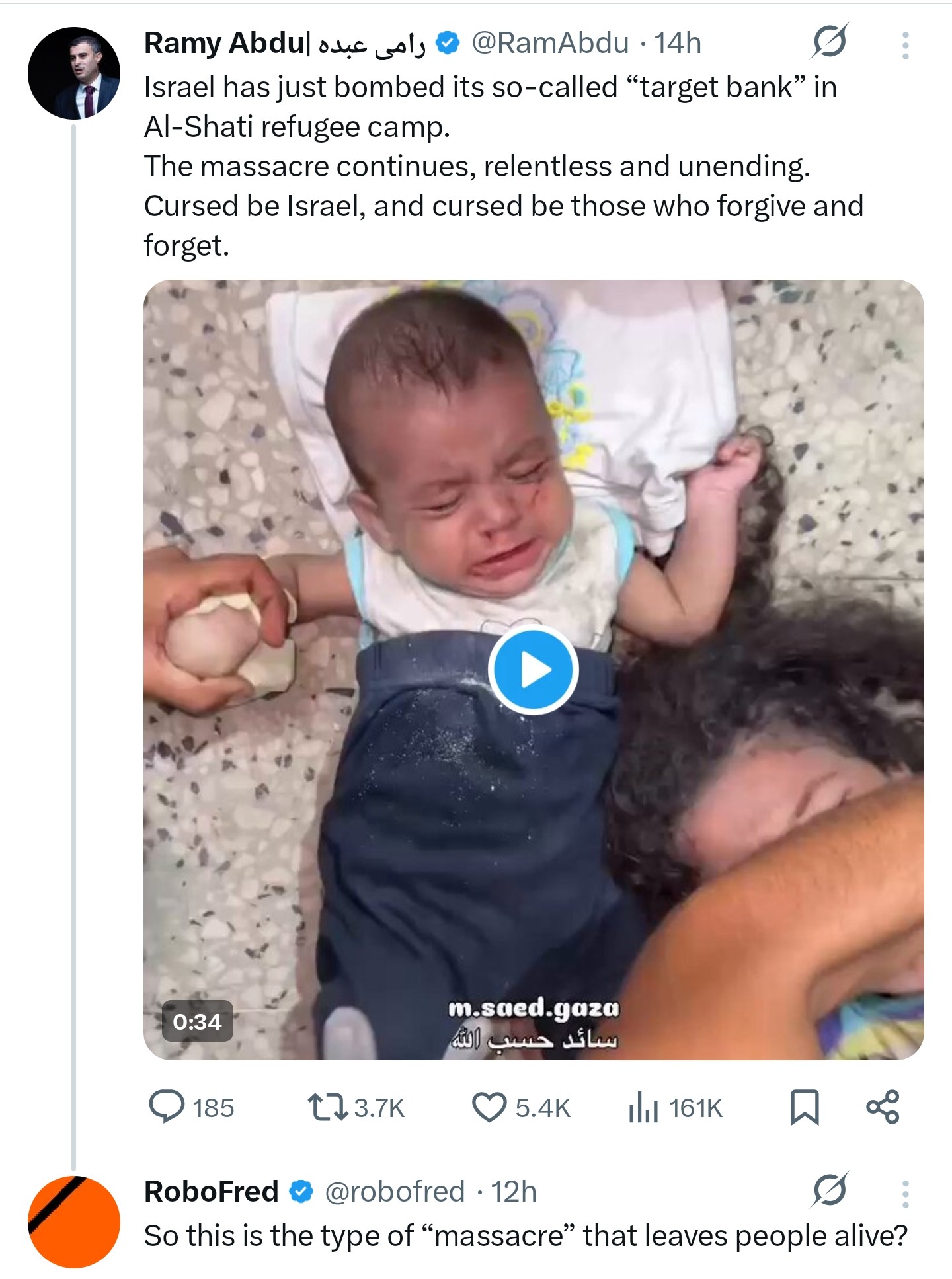Image resolution: width=952 pixels, height=1279 pixels.
Task: Open the Grok icon on Ramy Abdu's post
Action: [x=830, y=44]
